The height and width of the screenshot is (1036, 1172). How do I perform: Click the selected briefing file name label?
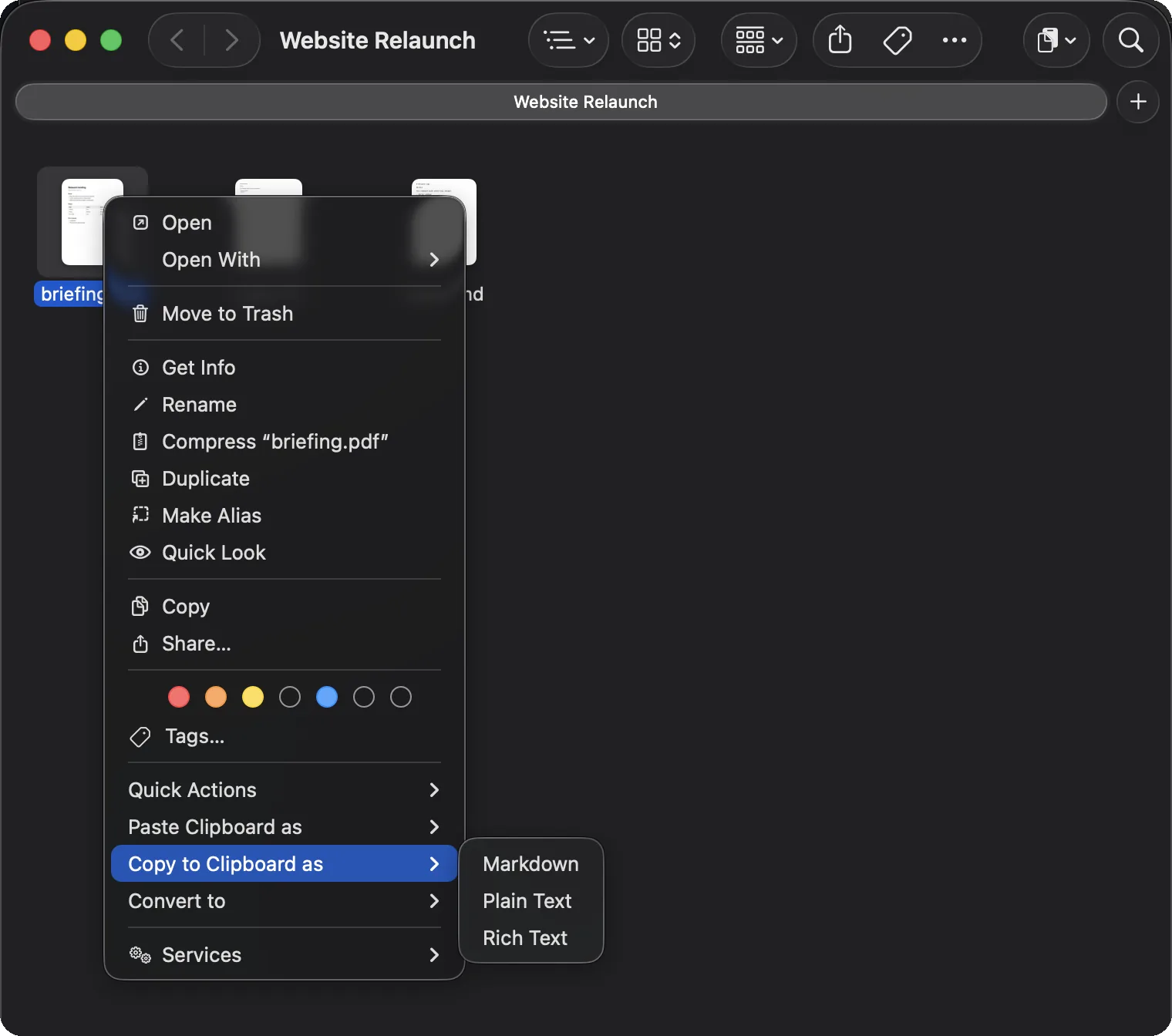coord(69,294)
